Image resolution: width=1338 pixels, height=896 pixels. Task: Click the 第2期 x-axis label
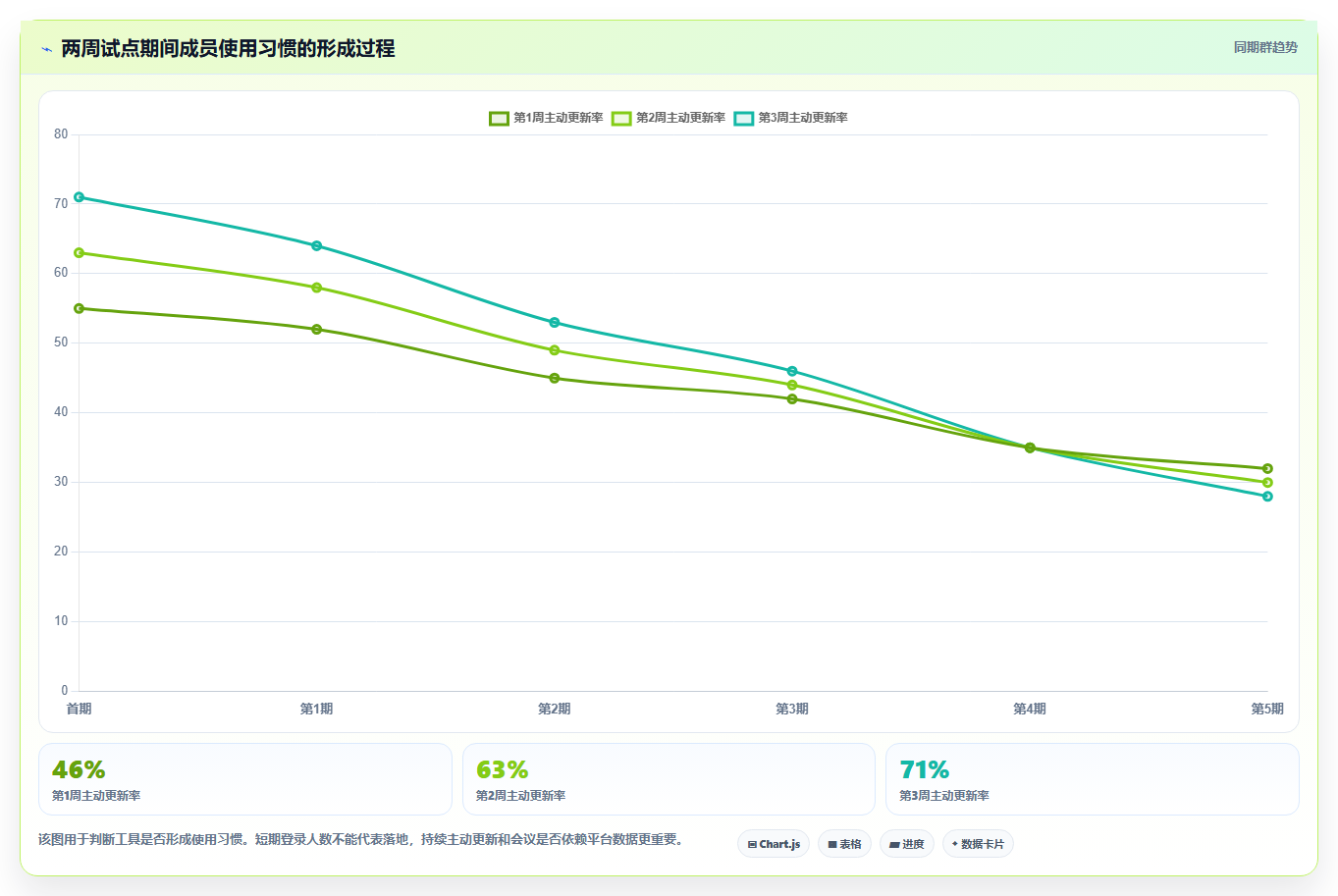(x=554, y=709)
